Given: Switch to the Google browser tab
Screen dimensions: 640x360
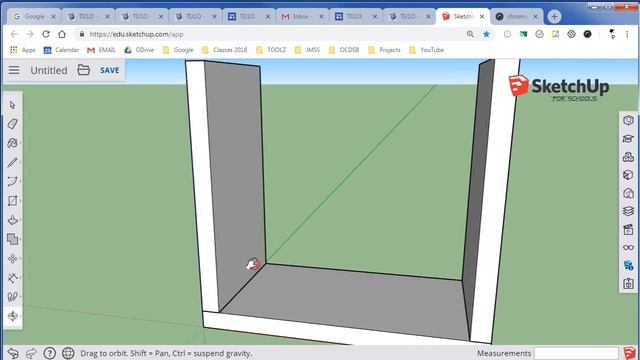Looking at the screenshot, I should point(34,16).
